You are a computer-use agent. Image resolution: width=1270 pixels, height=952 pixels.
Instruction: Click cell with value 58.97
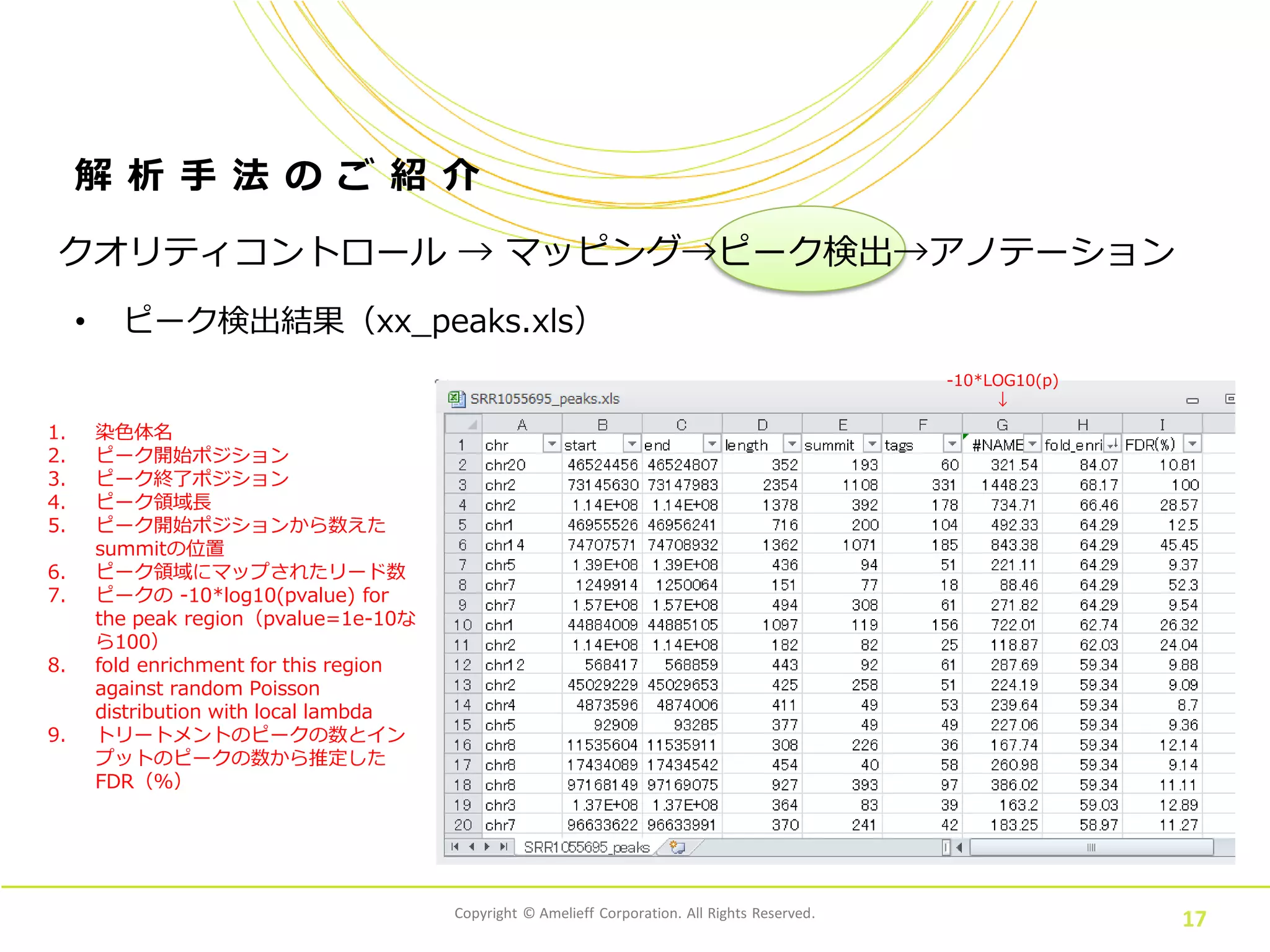[x=1083, y=825]
